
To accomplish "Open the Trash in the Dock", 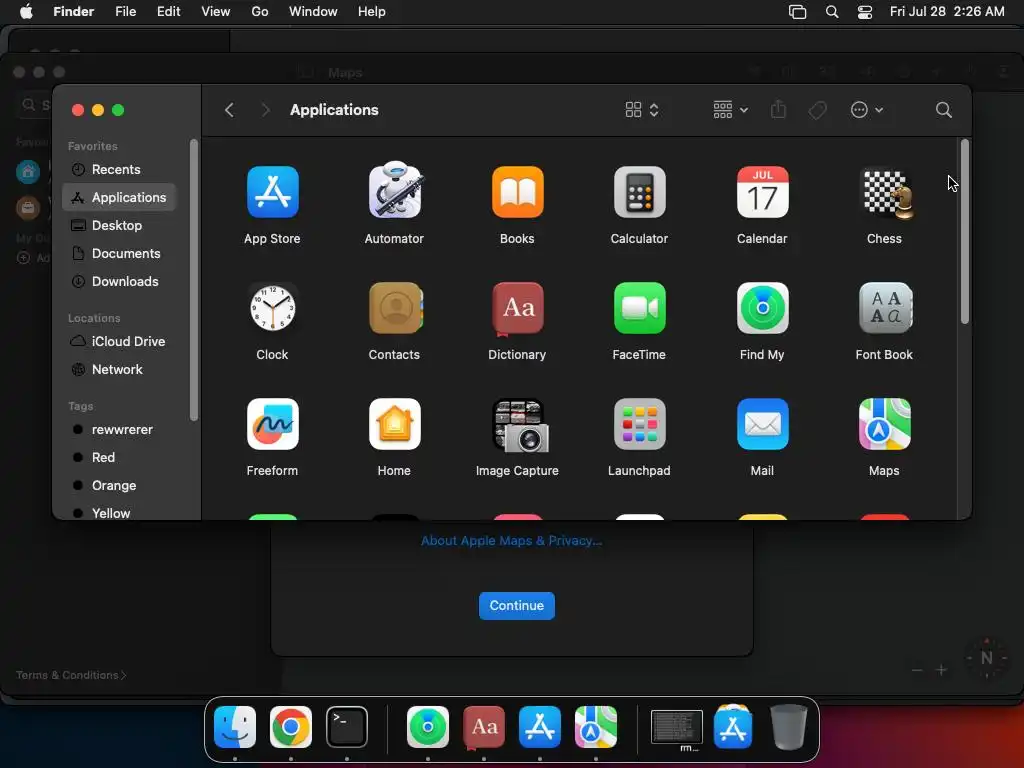I will tap(788, 727).
